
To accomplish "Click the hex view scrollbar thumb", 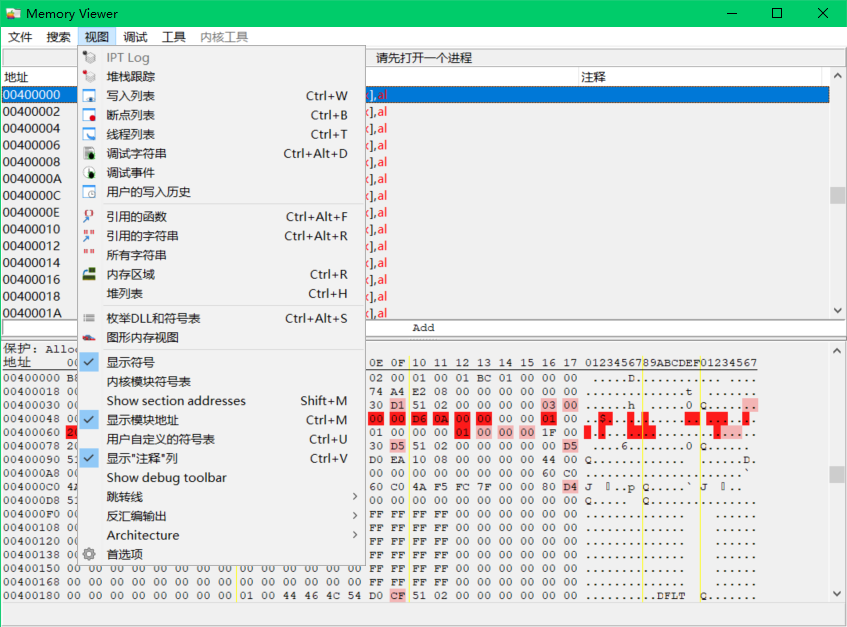I will [837, 475].
